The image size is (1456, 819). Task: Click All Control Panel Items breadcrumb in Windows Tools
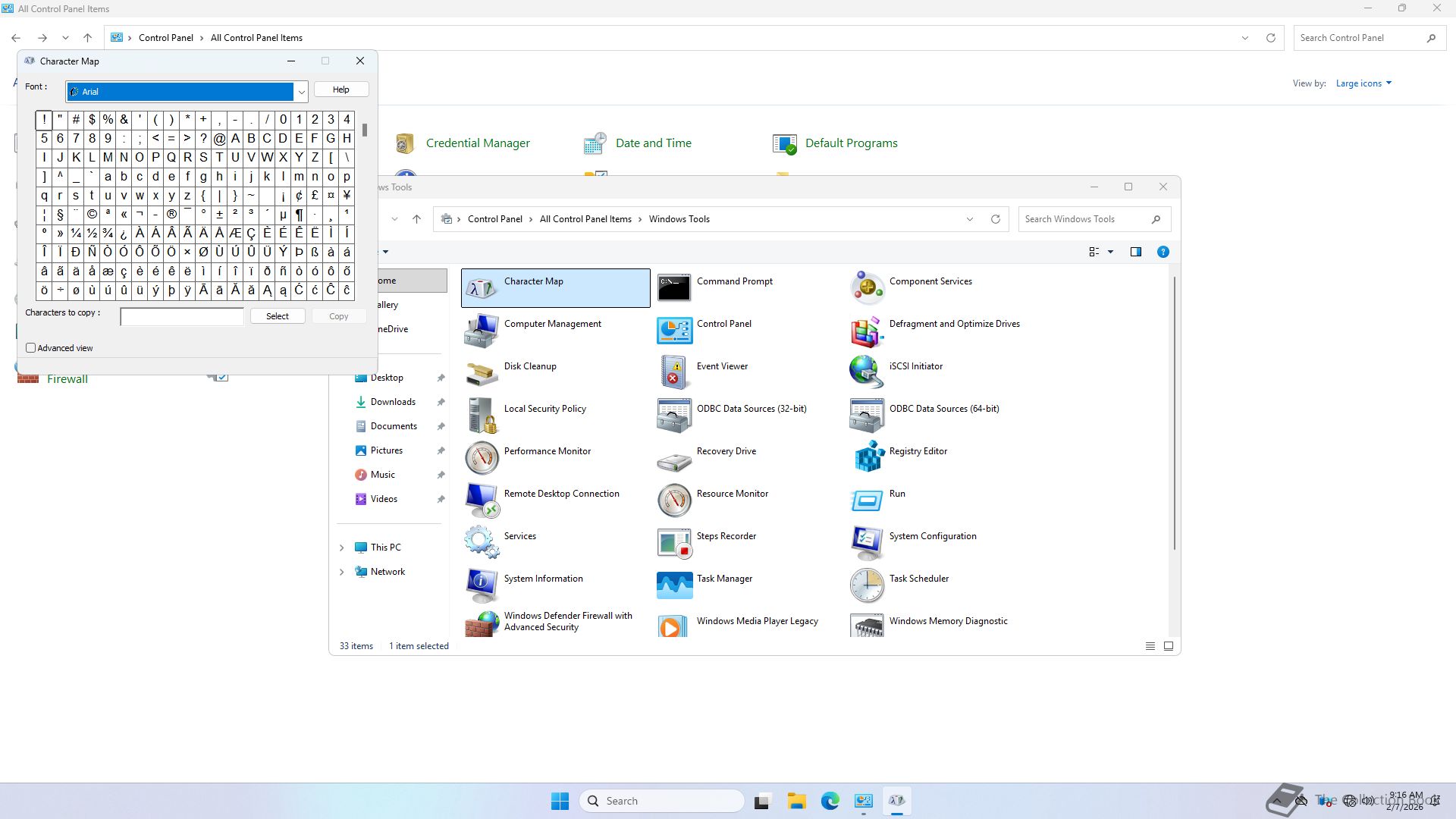(585, 219)
